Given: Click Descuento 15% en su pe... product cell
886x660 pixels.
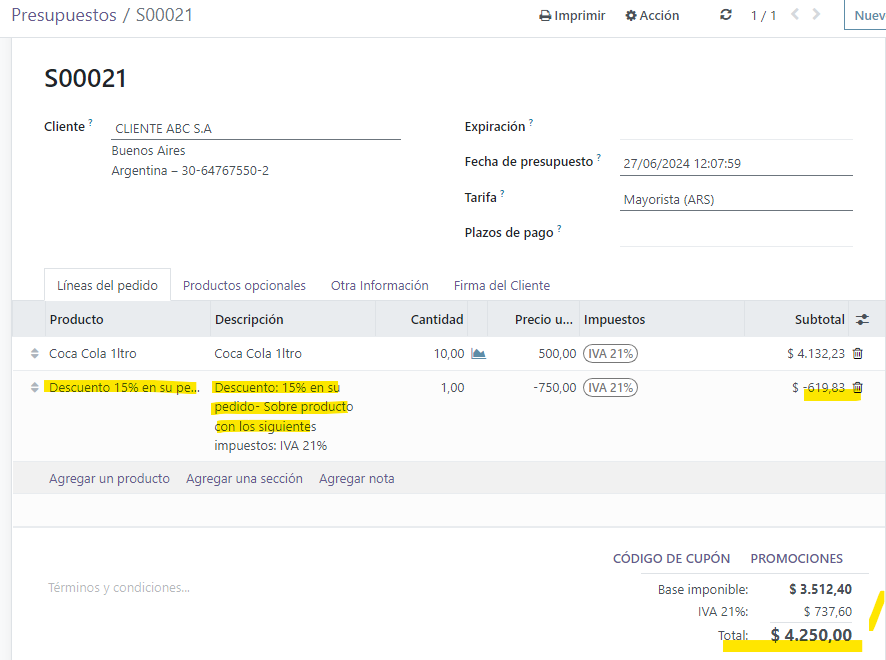Looking at the screenshot, I should tap(124, 388).
